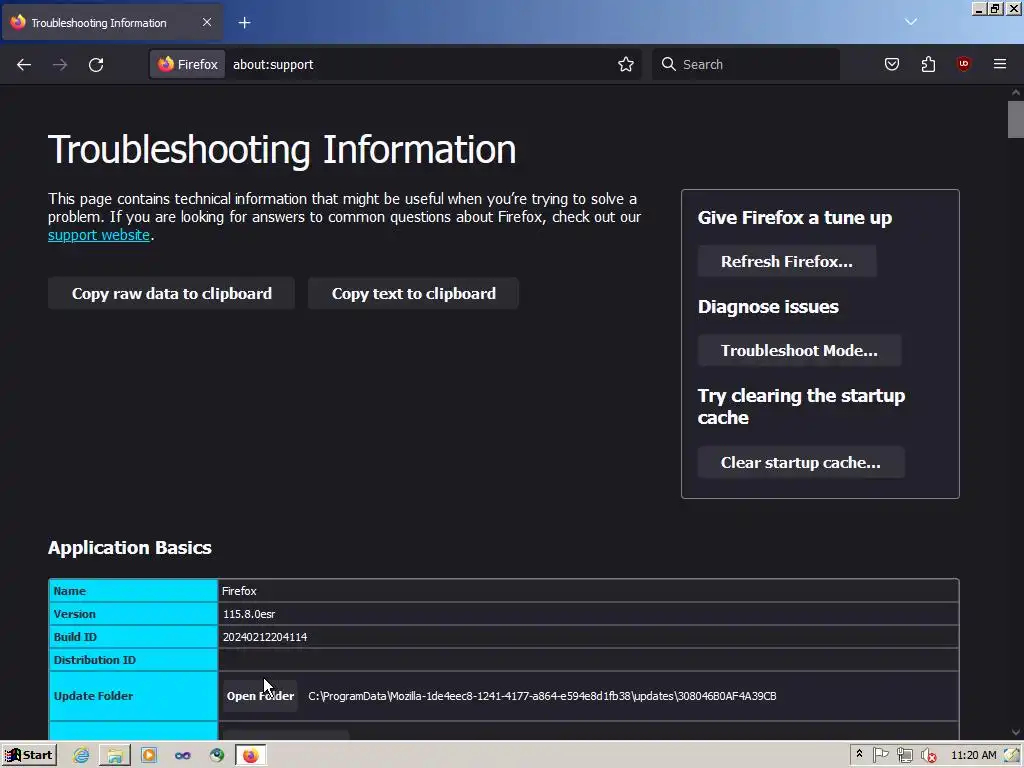Click the infinity-shaped taskbar icon
1024x768 pixels.
click(183, 755)
